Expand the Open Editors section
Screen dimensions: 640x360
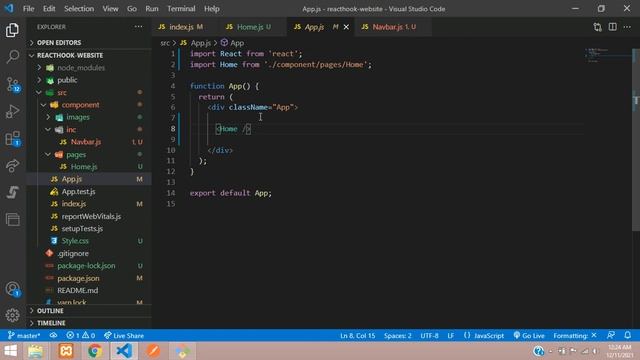tap(89, 42)
